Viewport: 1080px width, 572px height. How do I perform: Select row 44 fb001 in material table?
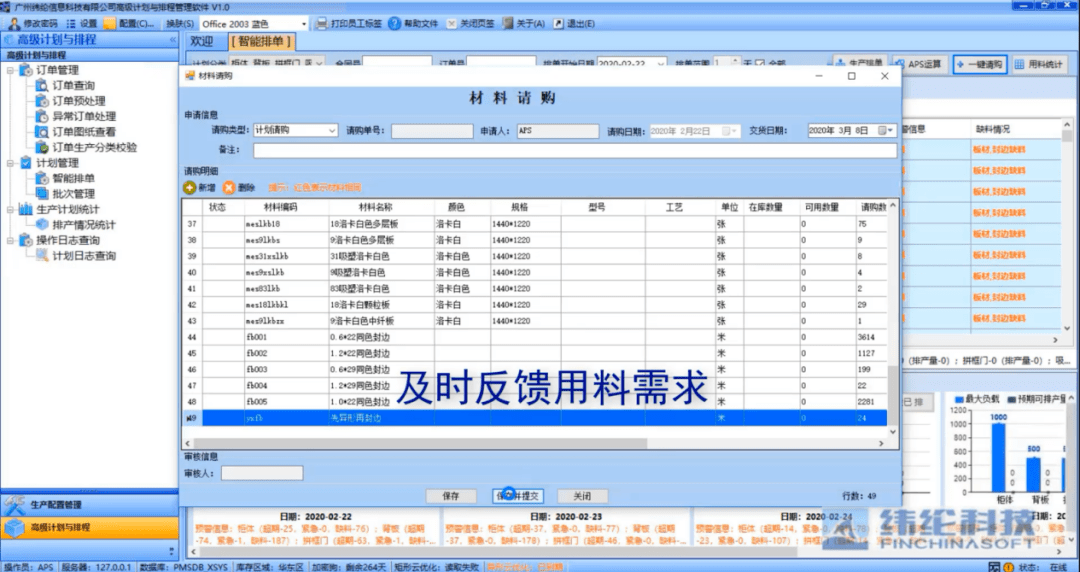[534, 337]
